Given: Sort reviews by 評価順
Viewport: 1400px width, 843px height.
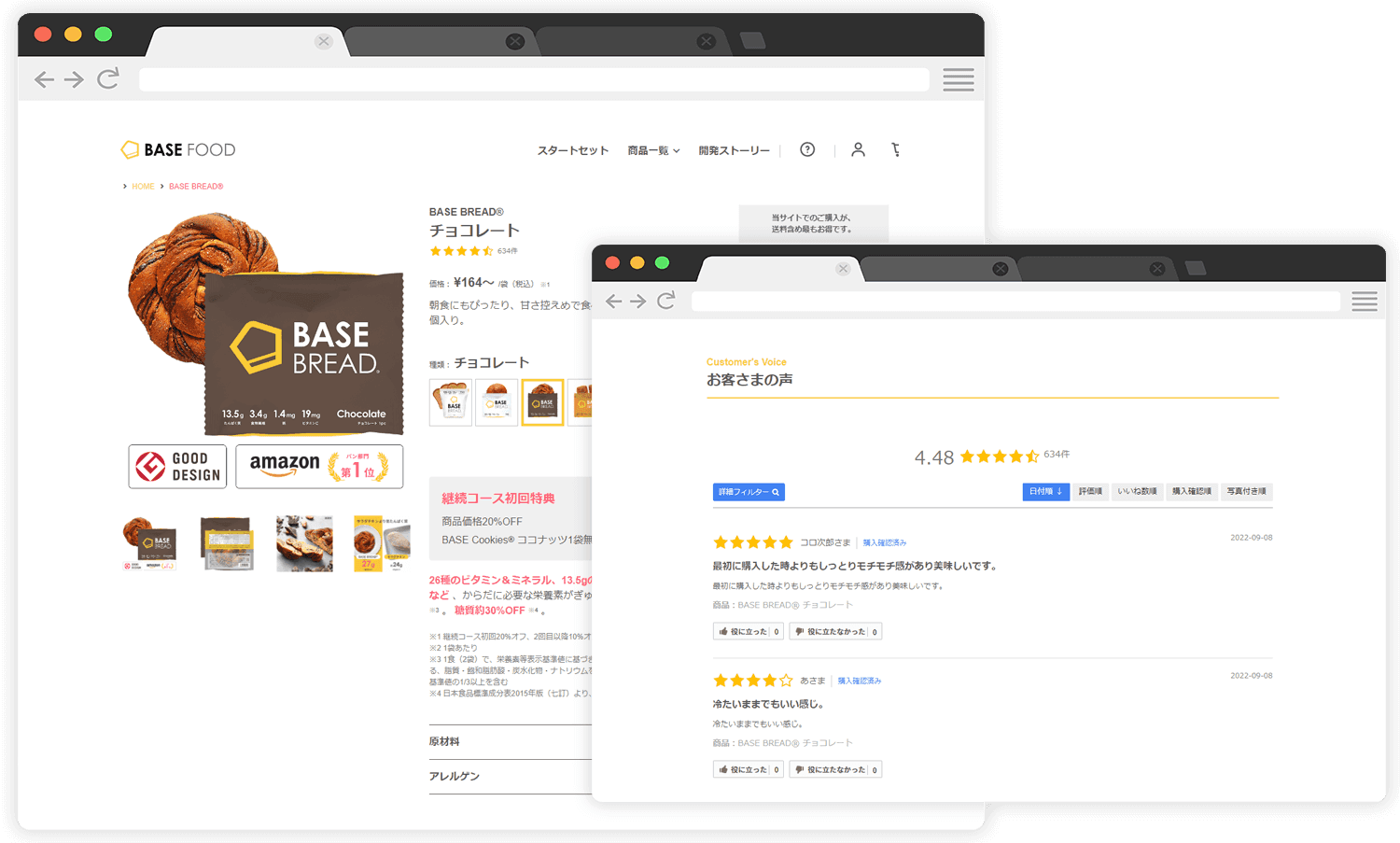Looking at the screenshot, I should pyautogui.click(x=1090, y=492).
